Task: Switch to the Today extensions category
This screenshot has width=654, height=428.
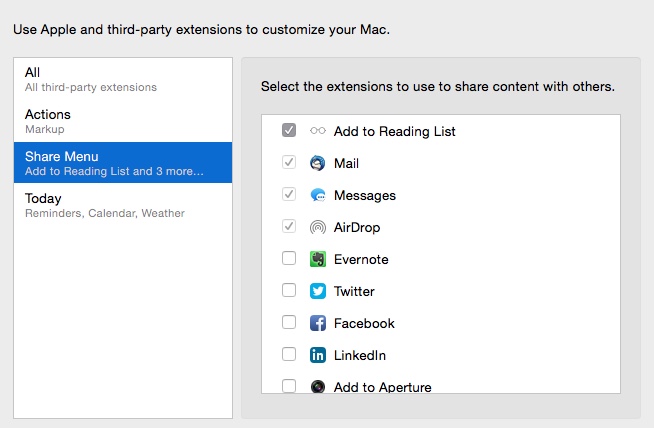Action: (123, 205)
